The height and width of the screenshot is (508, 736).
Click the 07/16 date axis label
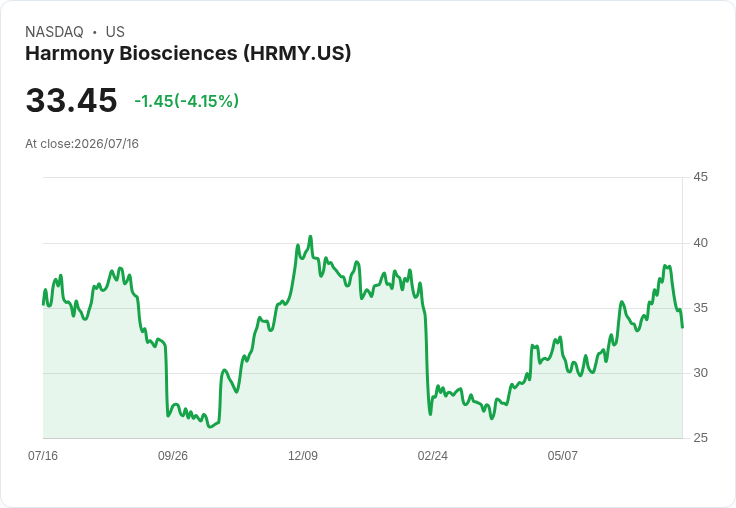[43, 456]
